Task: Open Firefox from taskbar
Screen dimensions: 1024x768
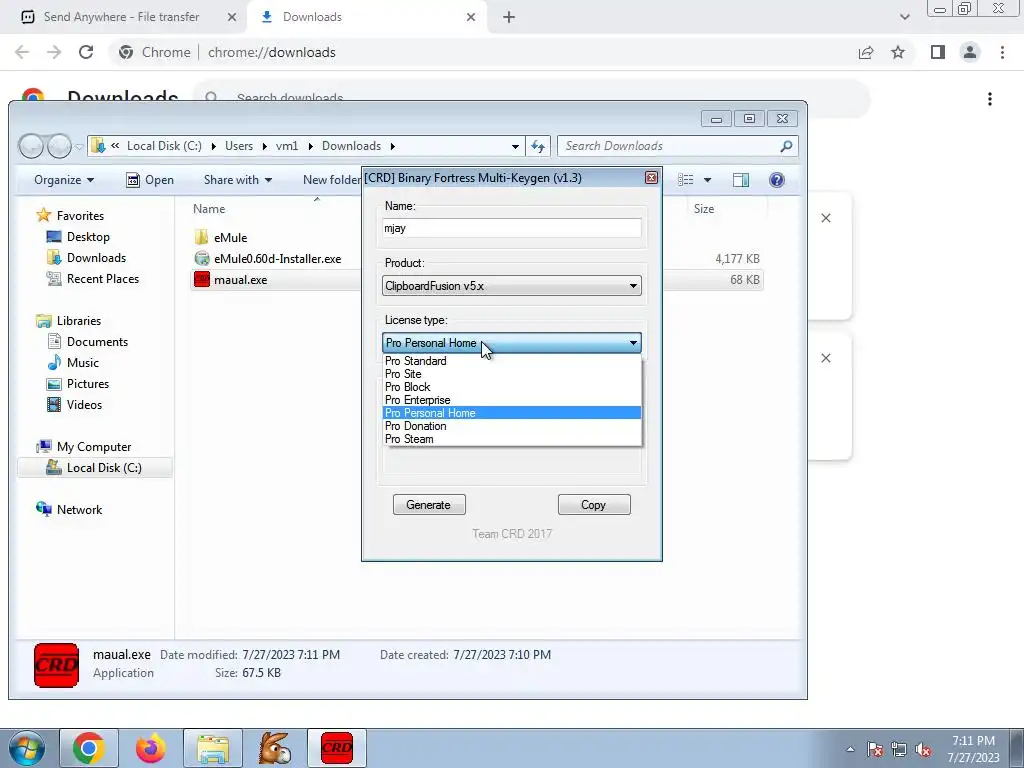Action: (x=151, y=748)
